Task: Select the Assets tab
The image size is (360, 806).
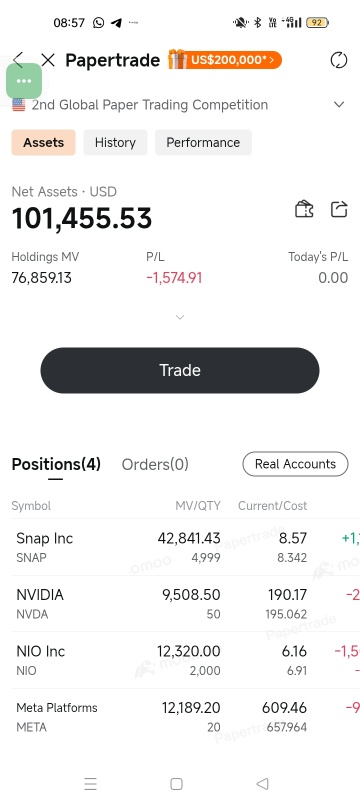Action: [x=44, y=142]
